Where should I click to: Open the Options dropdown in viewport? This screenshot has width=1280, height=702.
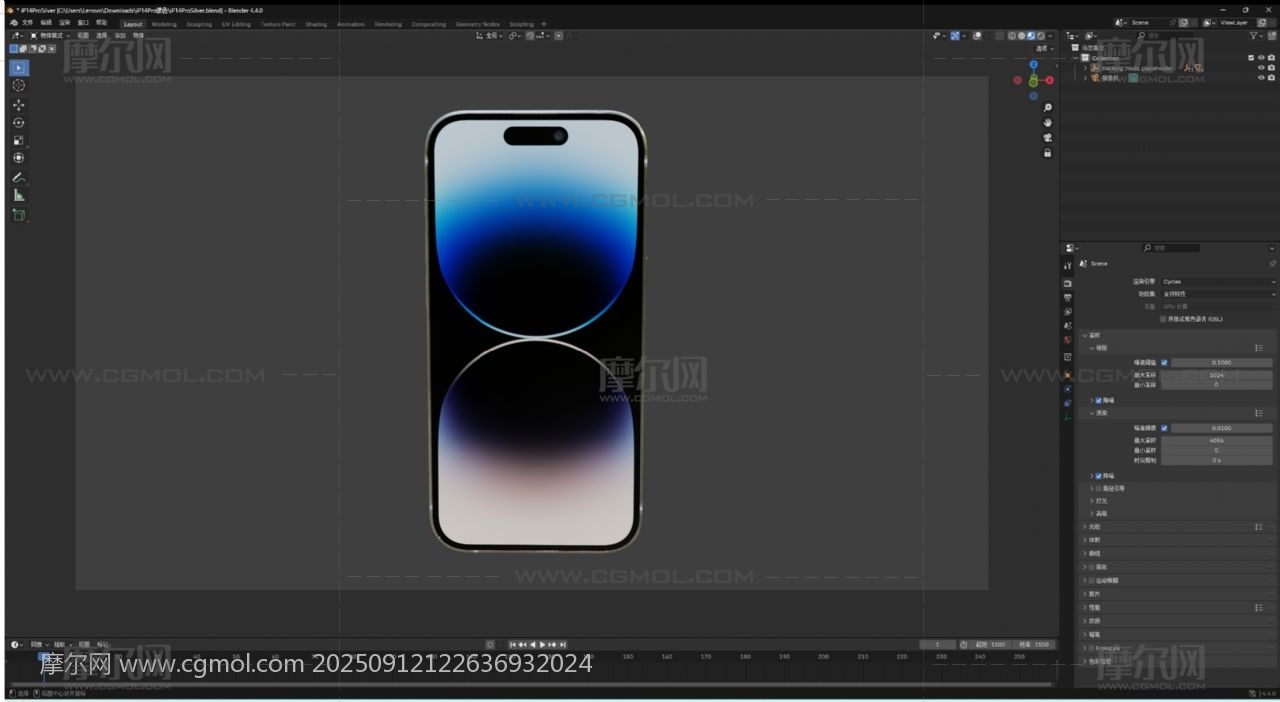[x=1044, y=48]
